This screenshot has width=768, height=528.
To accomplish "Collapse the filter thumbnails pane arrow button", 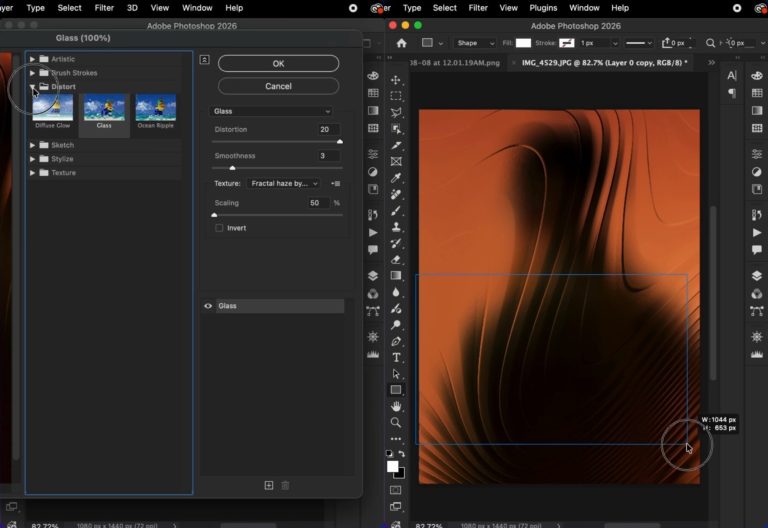I will click(x=205, y=60).
